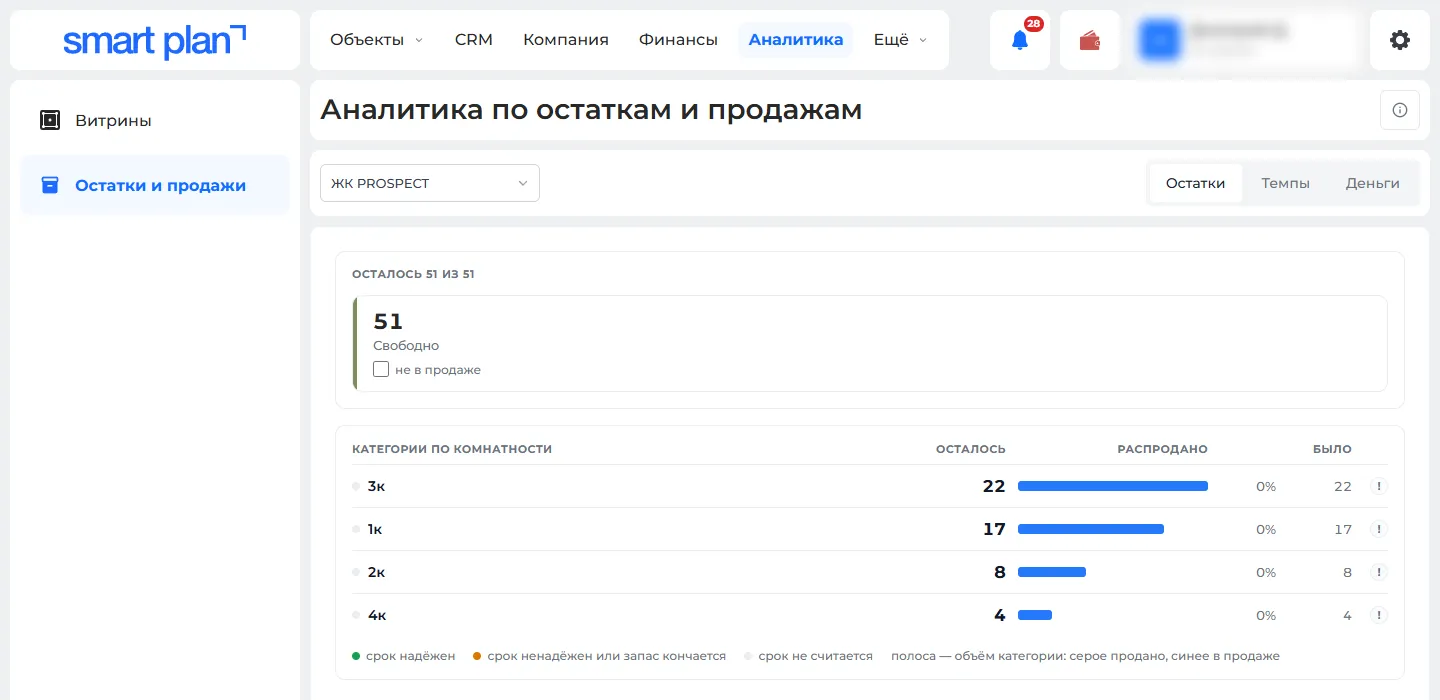
Task: Open the red wallet icon
Action: click(1090, 40)
